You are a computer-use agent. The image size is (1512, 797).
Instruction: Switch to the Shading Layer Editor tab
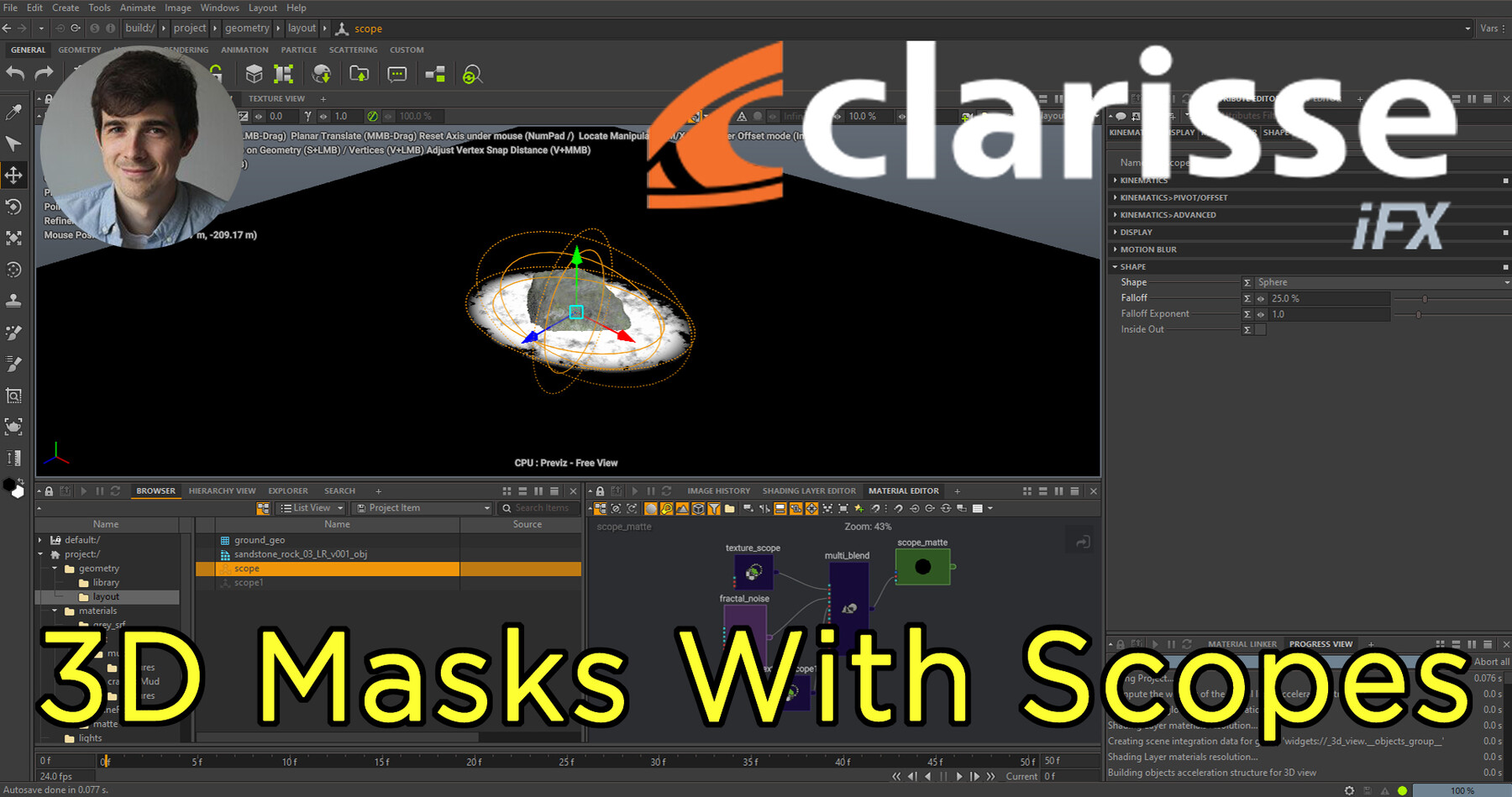click(809, 490)
